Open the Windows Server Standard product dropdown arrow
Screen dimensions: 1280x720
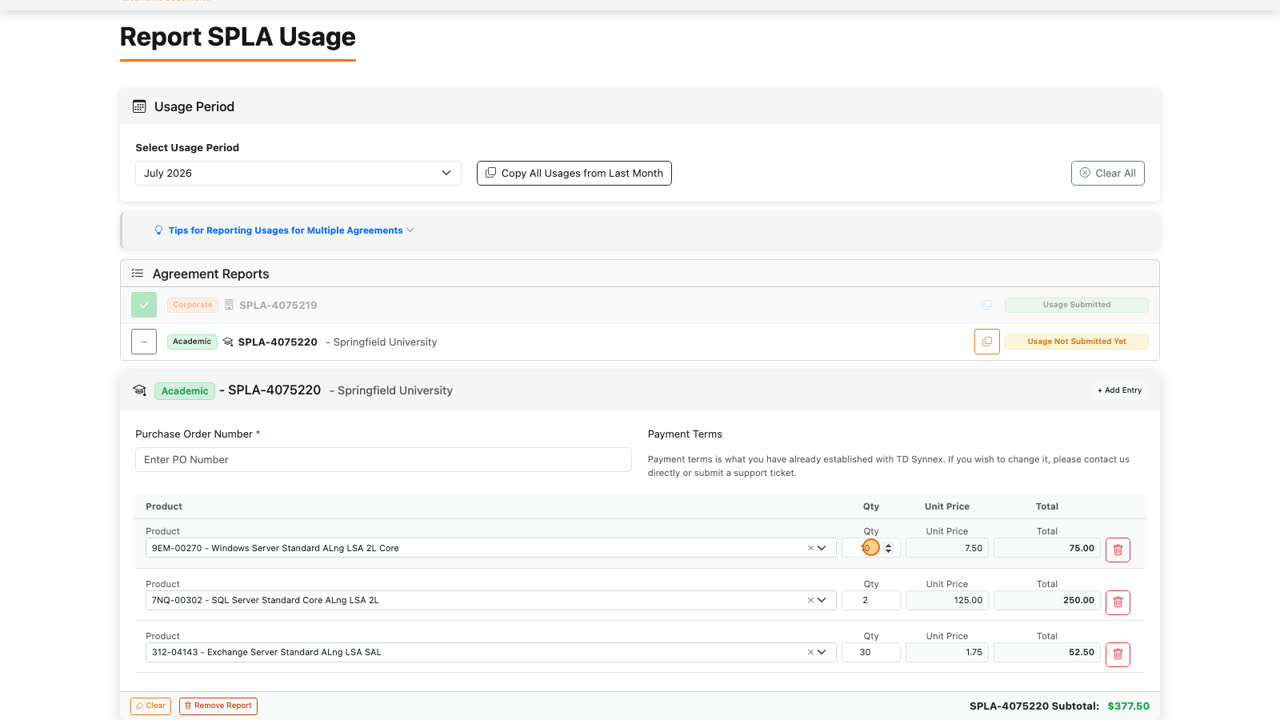(x=823, y=548)
